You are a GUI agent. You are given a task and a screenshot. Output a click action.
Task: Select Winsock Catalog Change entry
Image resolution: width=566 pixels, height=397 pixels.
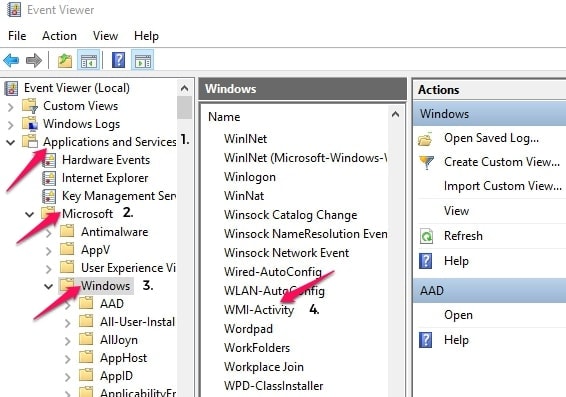point(291,215)
